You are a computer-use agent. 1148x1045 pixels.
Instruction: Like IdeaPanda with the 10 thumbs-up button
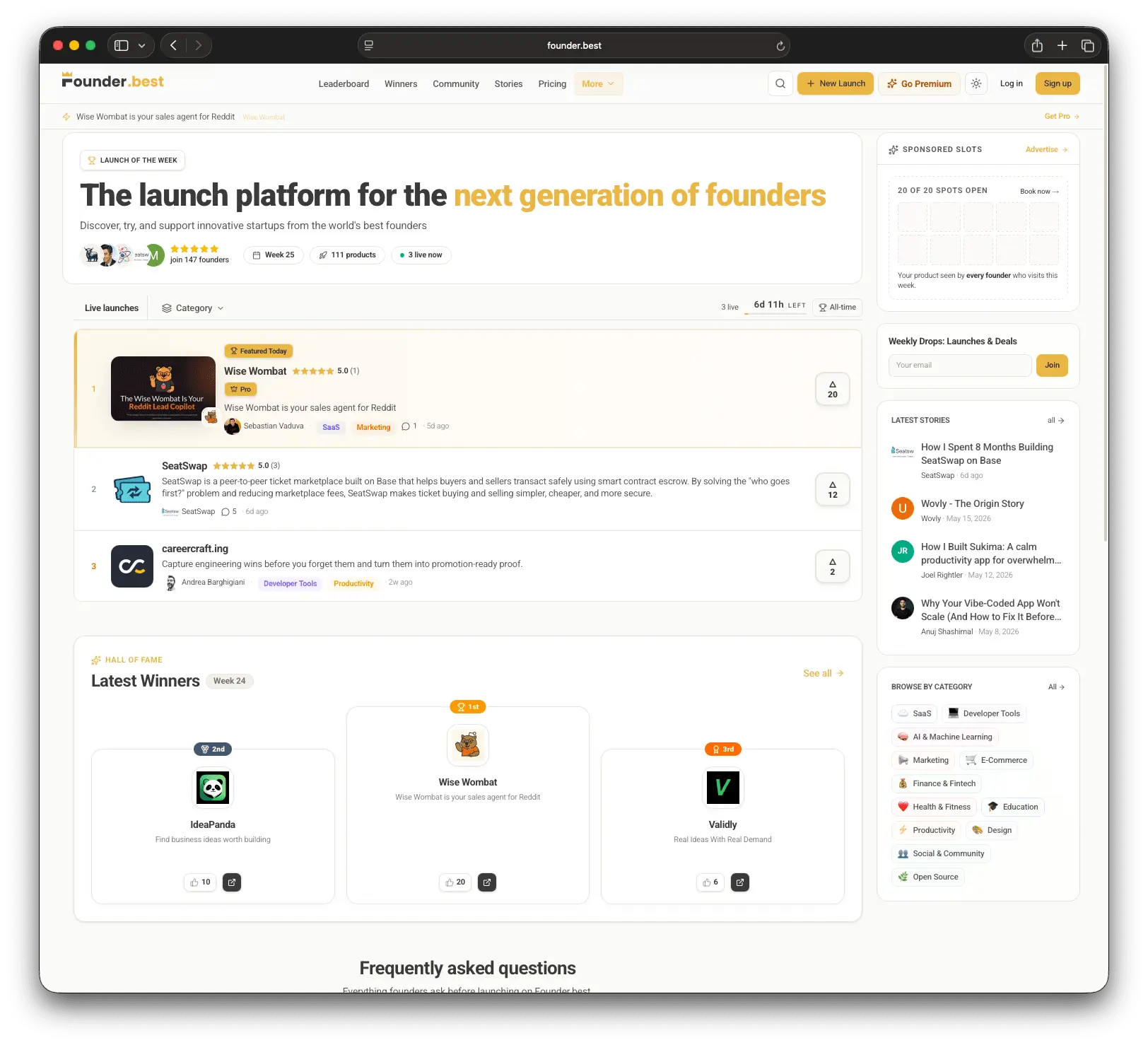pyautogui.click(x=200, y=882)
